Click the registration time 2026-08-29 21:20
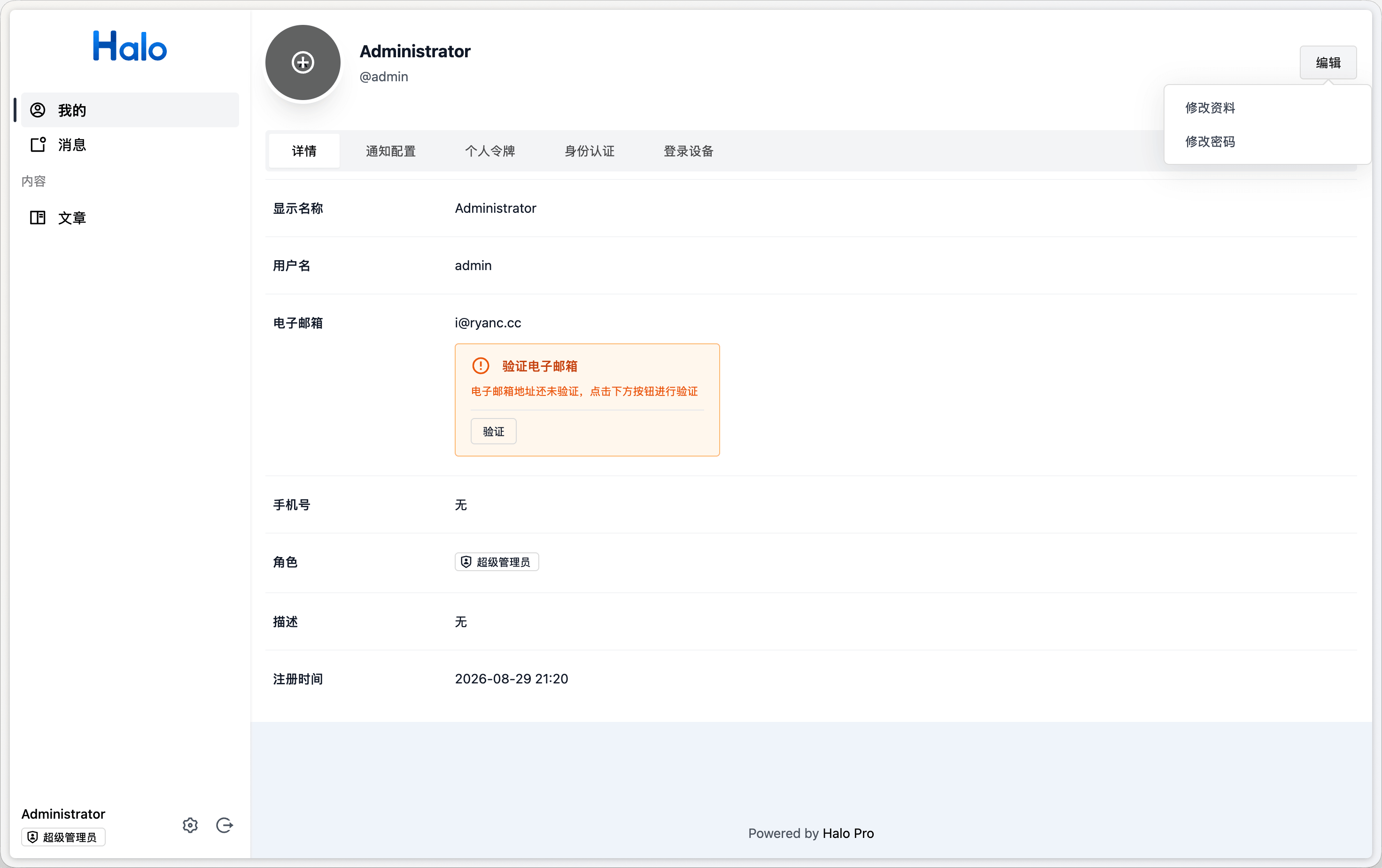The height and width of the screenshot is (868, 1382). coord(512,679)
